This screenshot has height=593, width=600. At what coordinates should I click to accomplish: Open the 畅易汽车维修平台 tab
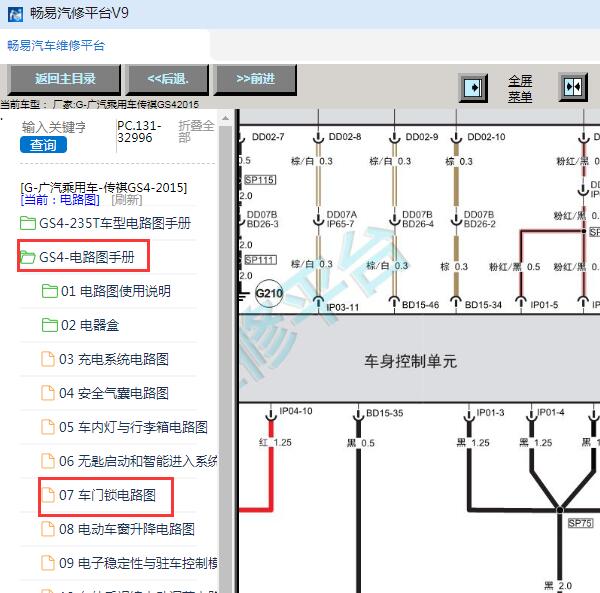pyautogui.click(x=56, y=46)
